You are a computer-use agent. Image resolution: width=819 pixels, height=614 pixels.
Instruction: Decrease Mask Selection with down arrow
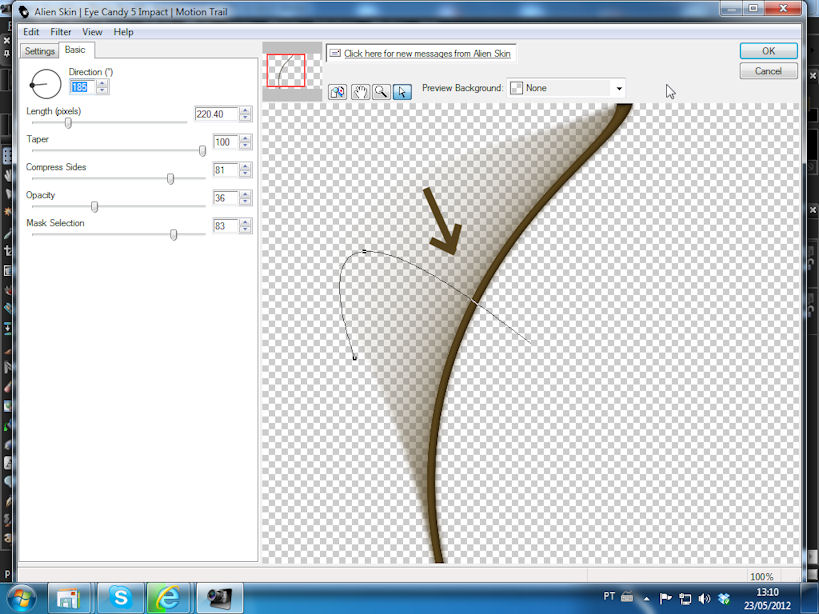tap(245, 229)
